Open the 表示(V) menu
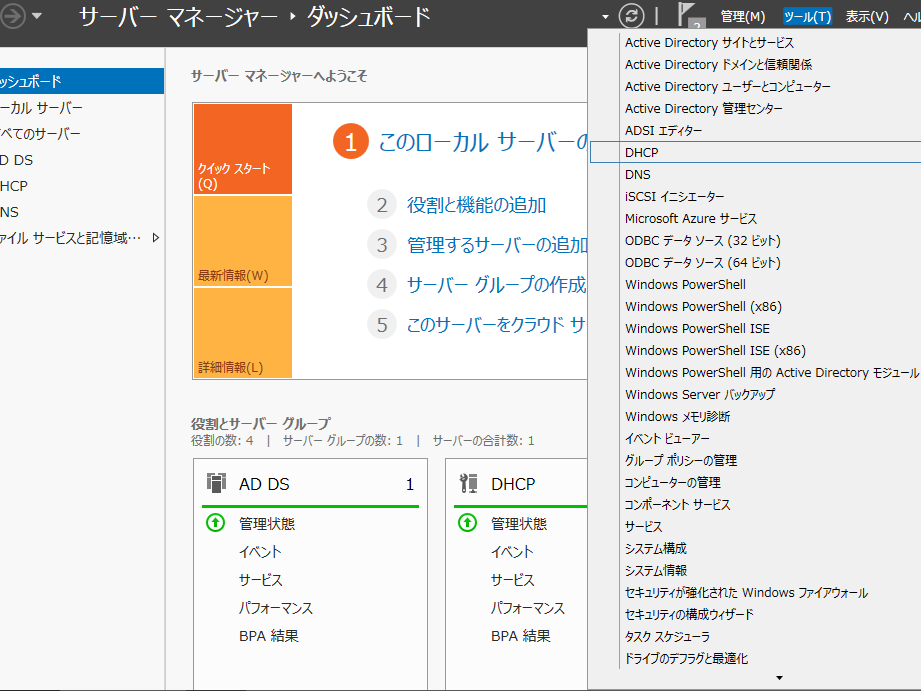 coord(867,16)
